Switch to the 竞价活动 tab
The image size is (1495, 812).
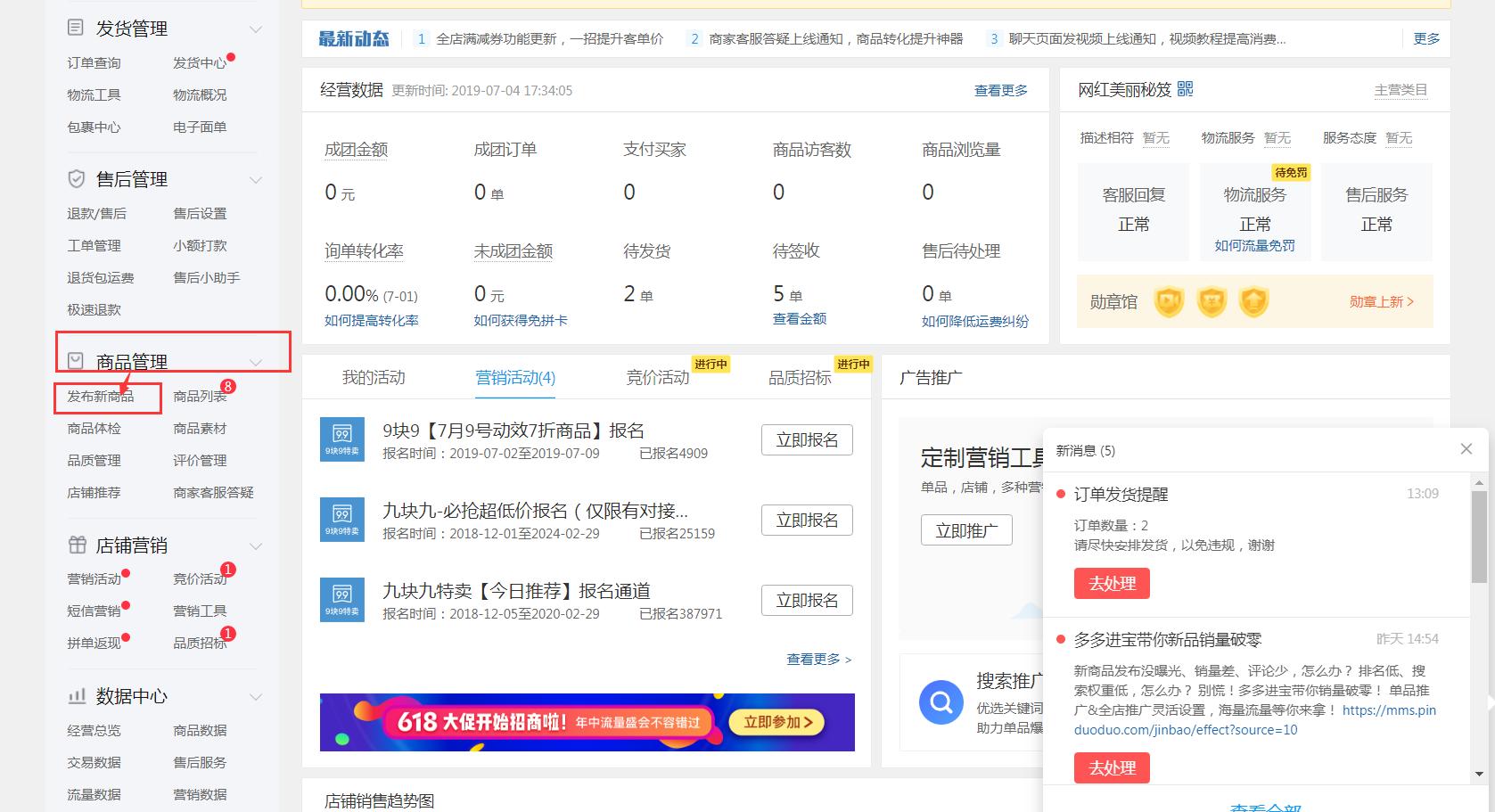(656, 377)
